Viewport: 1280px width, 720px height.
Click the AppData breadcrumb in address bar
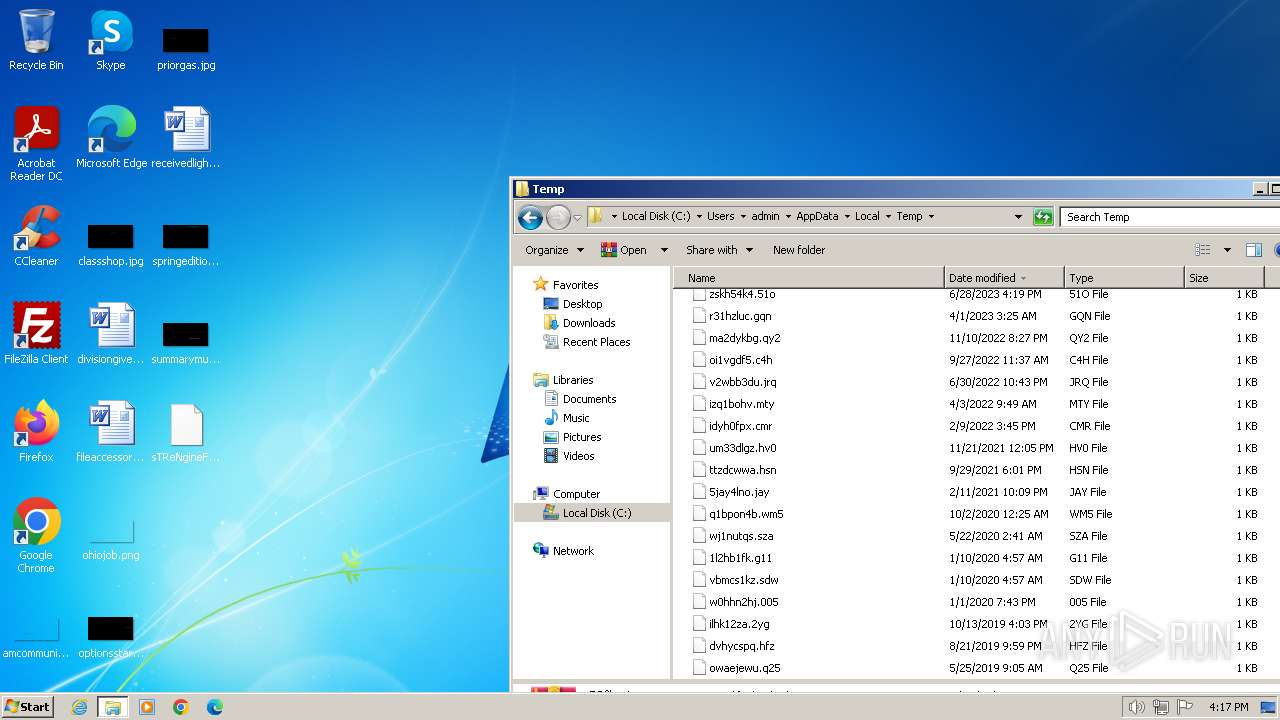coord(817,216)
